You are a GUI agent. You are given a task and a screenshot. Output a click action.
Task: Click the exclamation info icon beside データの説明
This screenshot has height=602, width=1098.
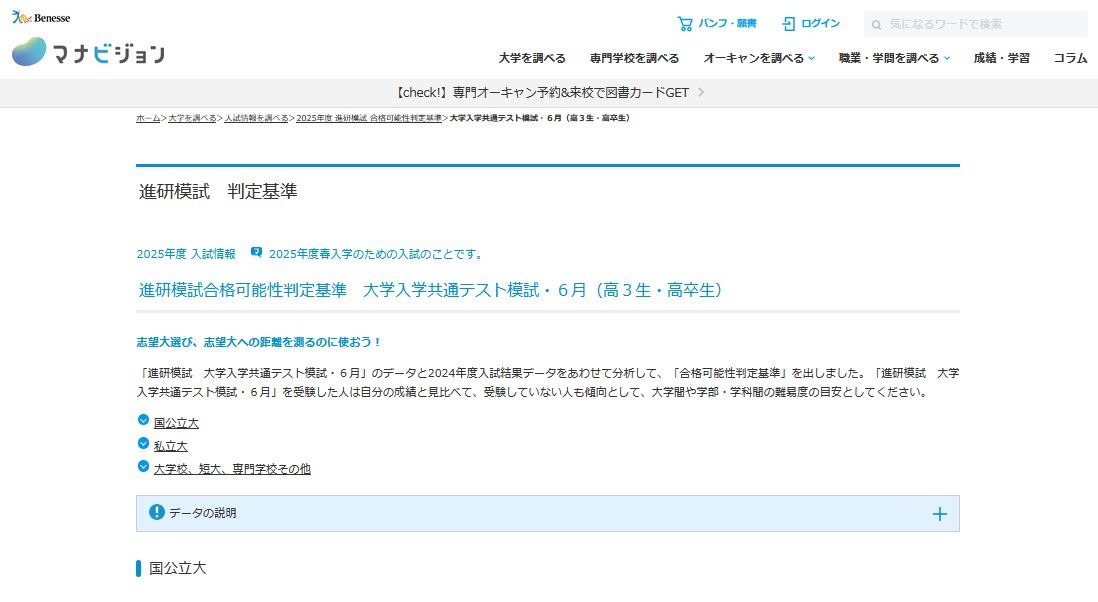[x=159, y=513]
